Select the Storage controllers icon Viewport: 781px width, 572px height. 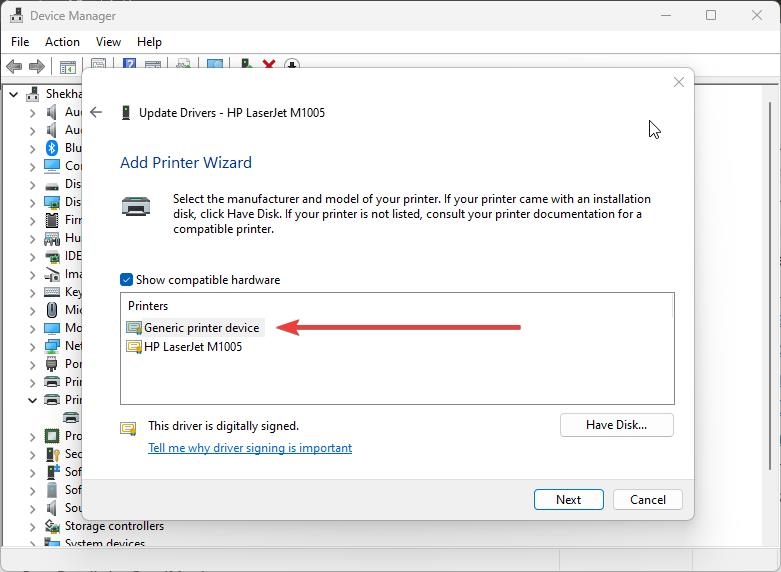click(x=52, y=526)
